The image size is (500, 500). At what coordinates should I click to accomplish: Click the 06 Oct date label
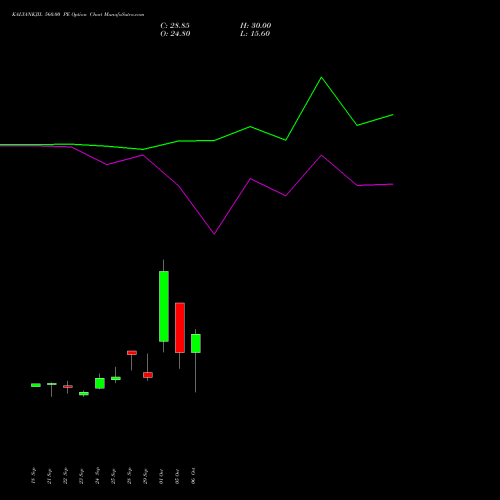[x=193, y=476]
